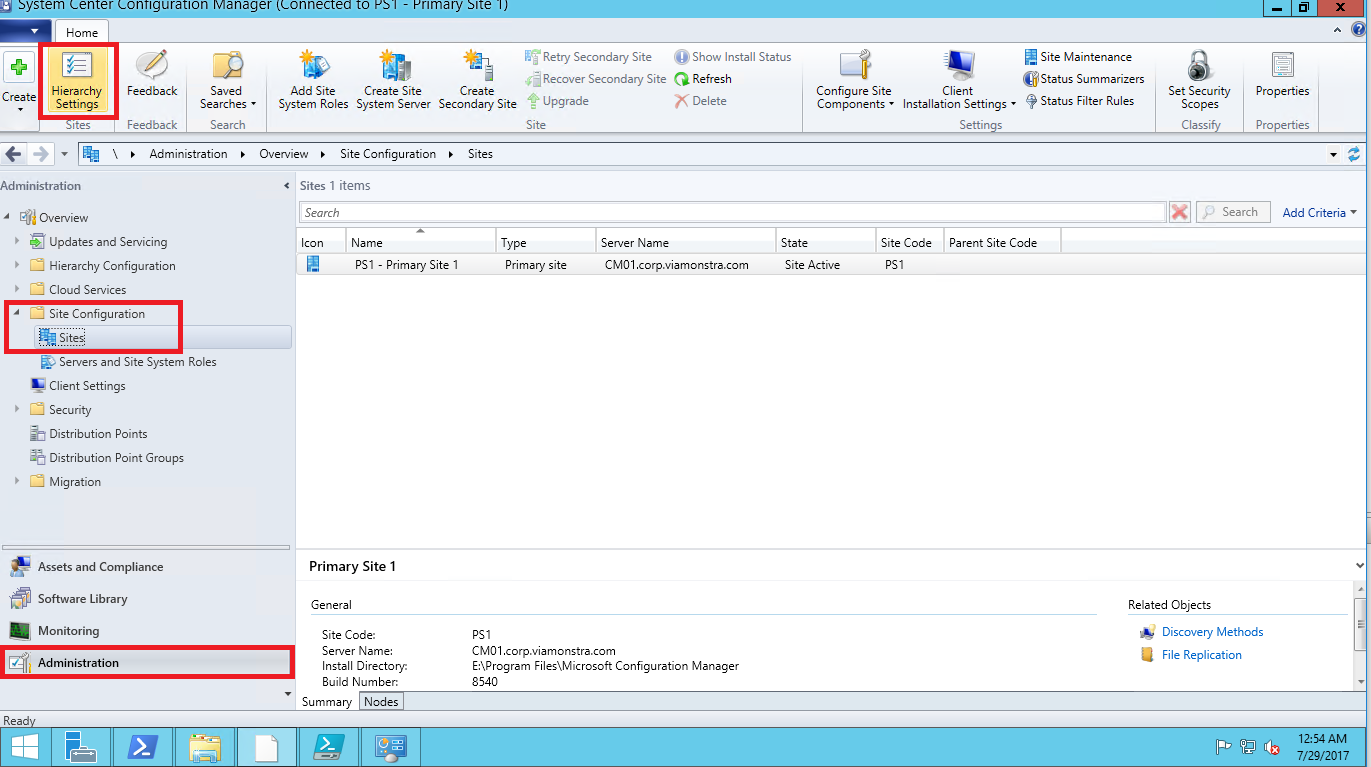Open Status Summarizers
The image size is (1371, 767).
click(1084, 79)
